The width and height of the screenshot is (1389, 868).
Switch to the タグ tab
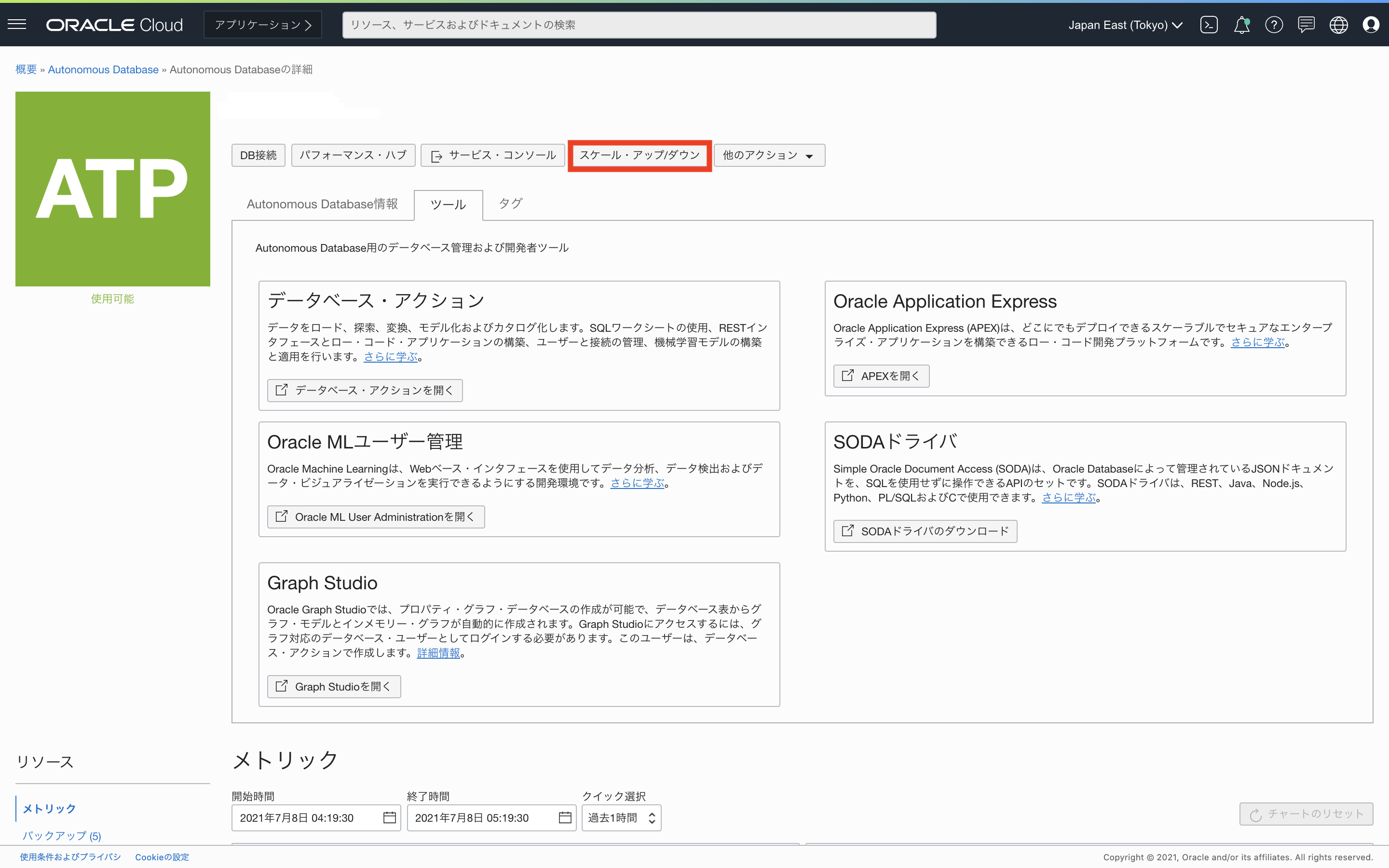pyautogui.click(x=510, y=203)
